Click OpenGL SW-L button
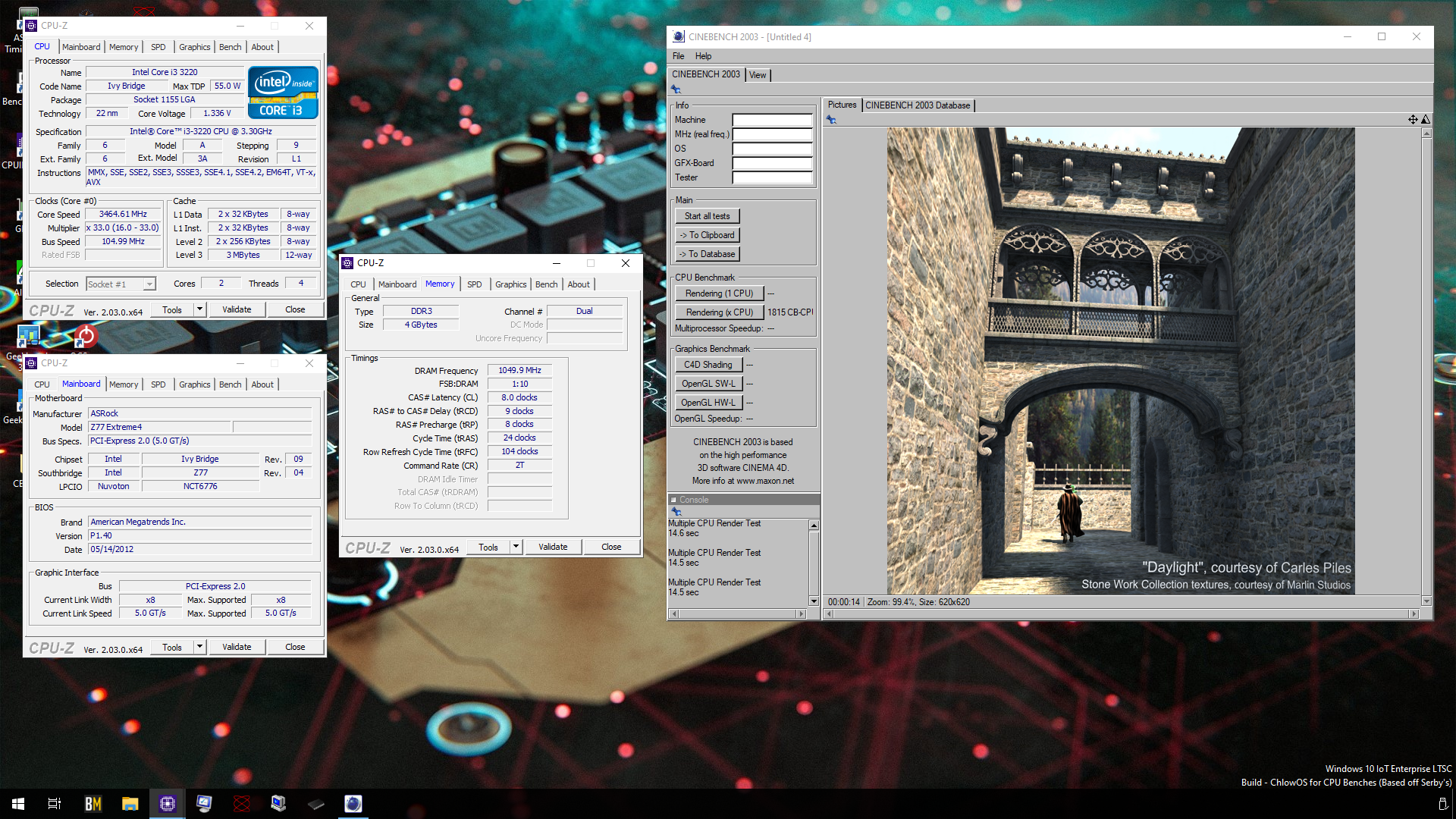The image size is (1456, 819). (x=708, y=384)
